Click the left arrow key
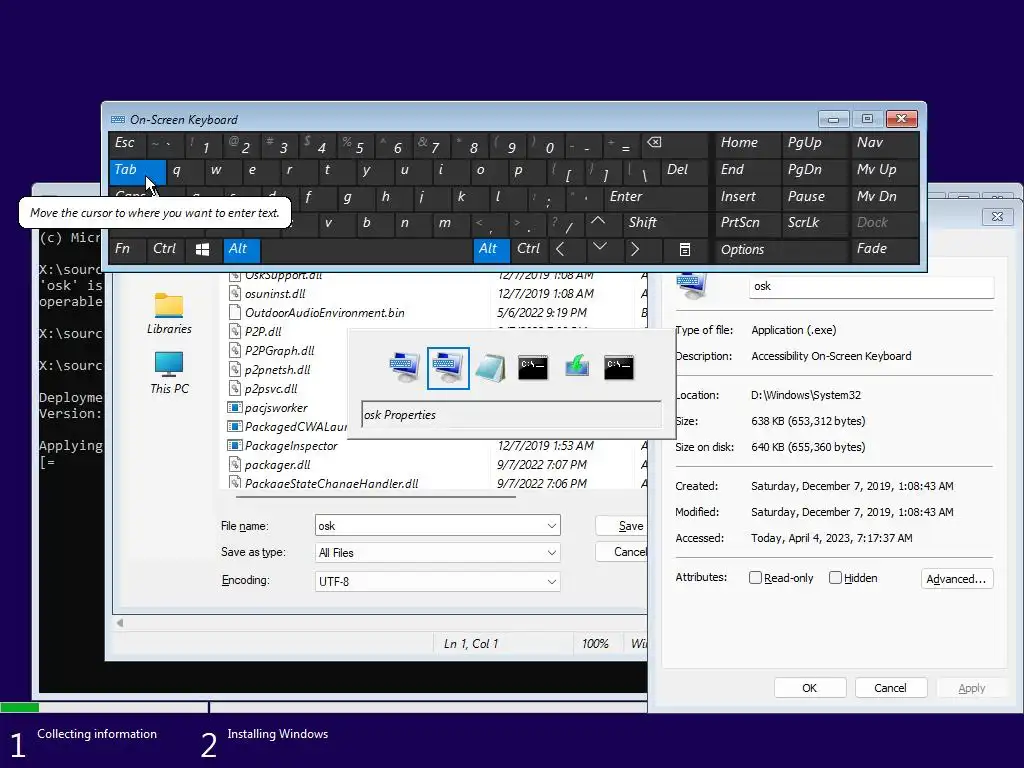Viewport: 1024px width, 768px height. (x=560, y=249)
